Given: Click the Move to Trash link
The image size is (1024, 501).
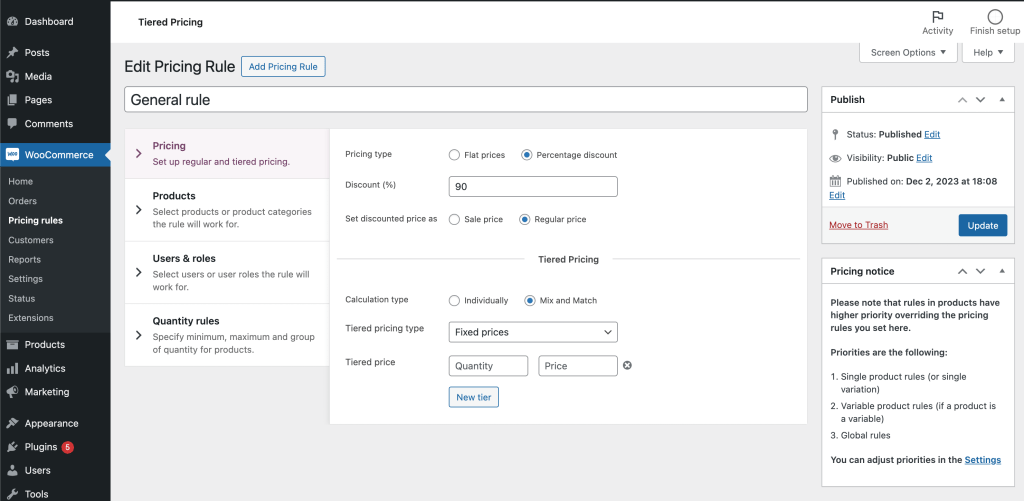Looking at the screenshot, I should coord(858,225).
